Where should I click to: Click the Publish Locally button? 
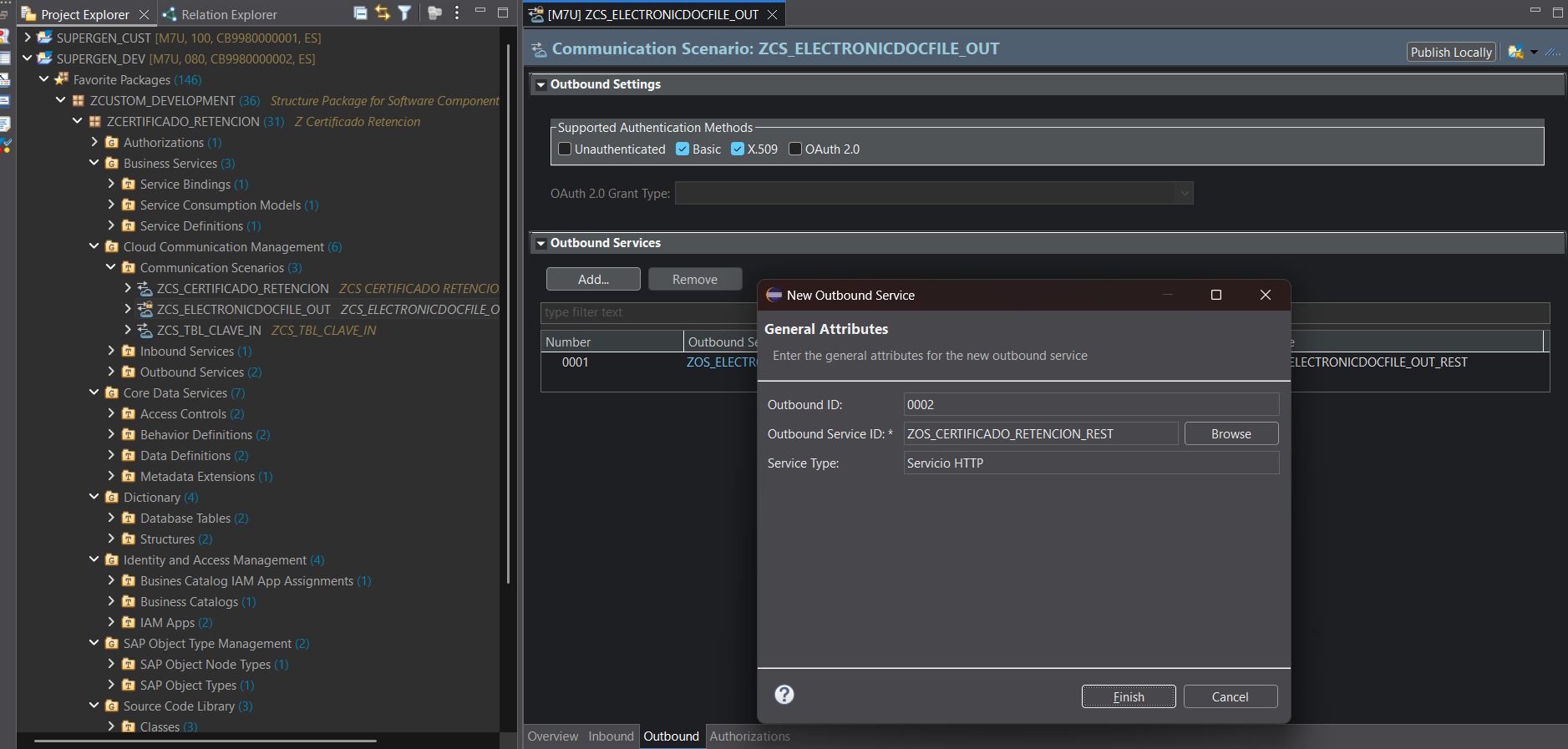point(1451,52)
